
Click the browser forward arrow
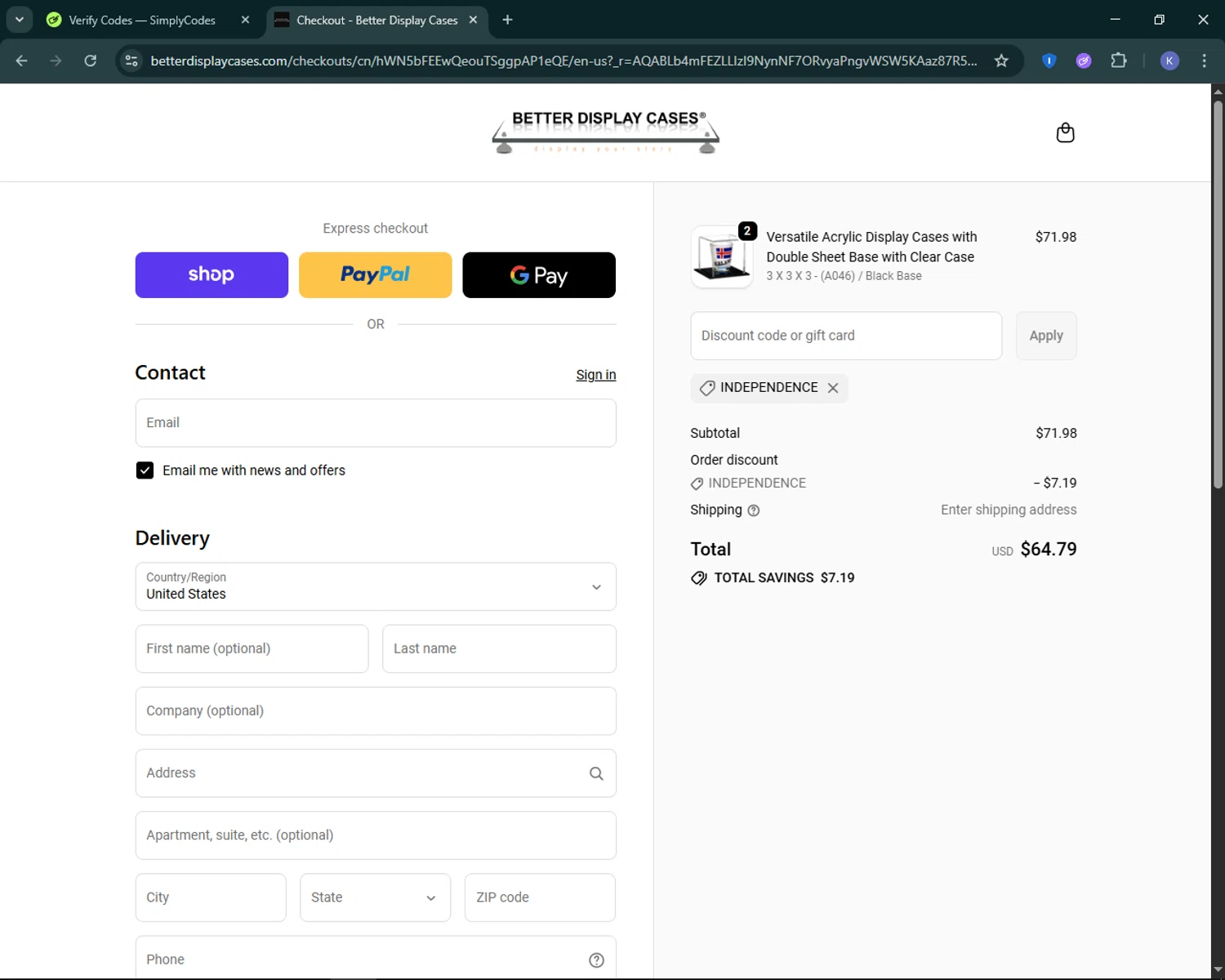[x=56, y=60]
